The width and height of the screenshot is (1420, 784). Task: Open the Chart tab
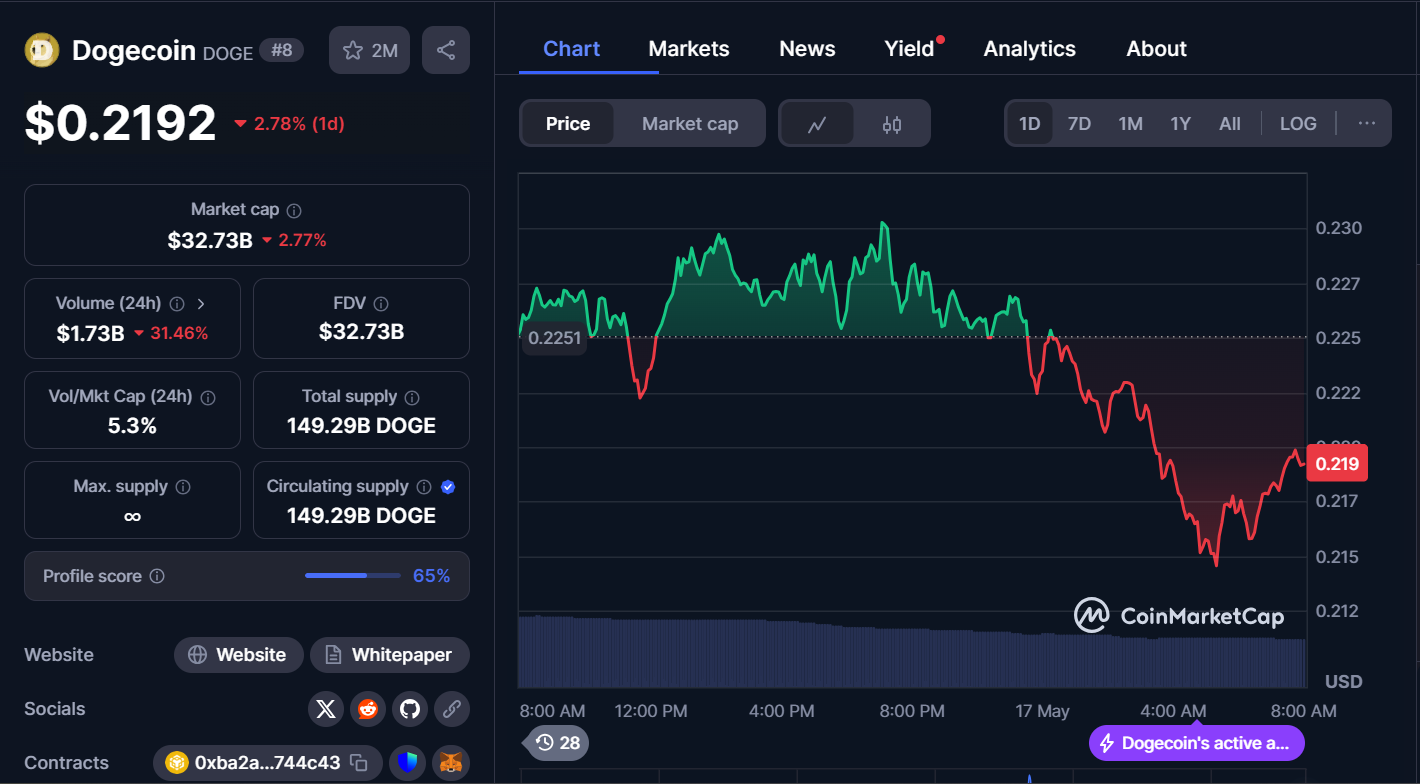tap(572, 49)
